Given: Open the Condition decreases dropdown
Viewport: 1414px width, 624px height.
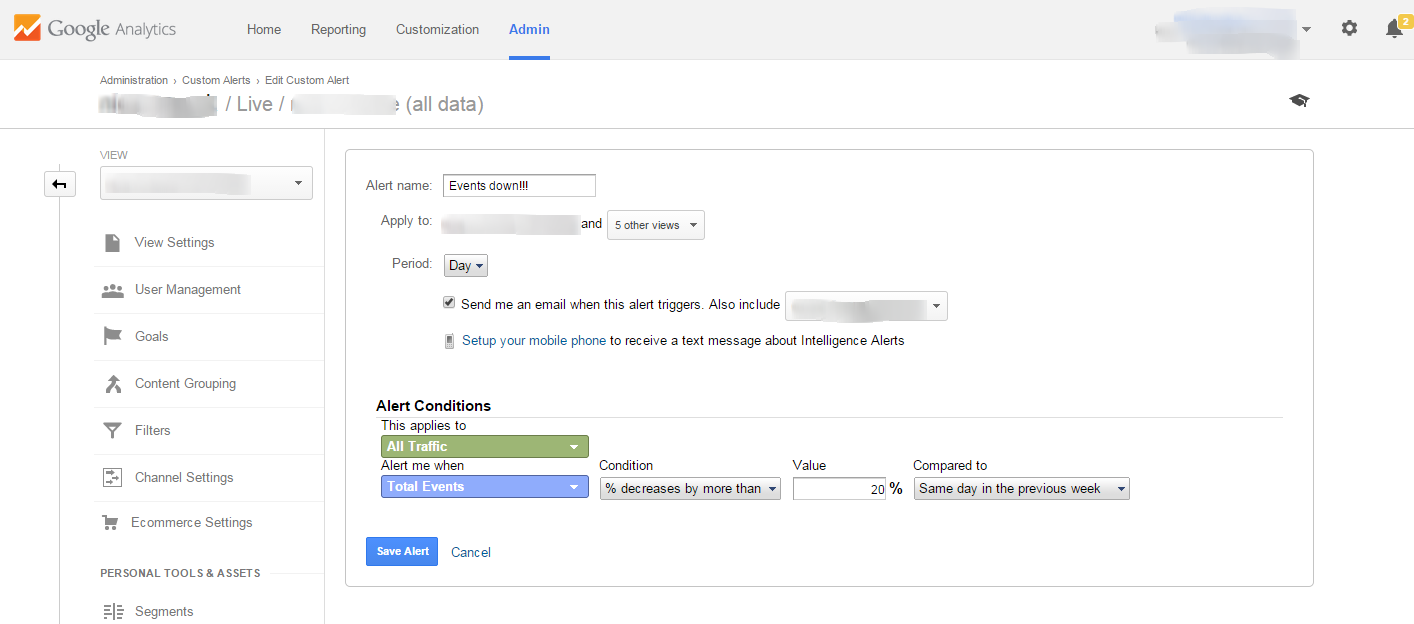Looking at the screenshot, I should tap(690, 489).
